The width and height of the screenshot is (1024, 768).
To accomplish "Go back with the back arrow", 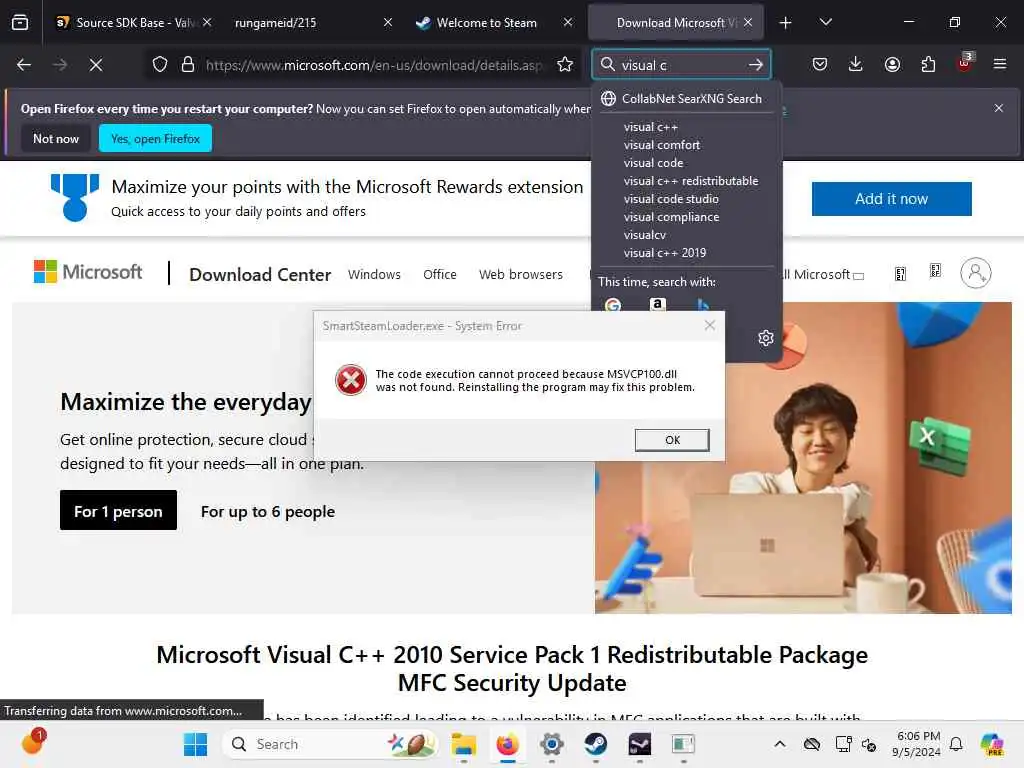I will (24, 65).
